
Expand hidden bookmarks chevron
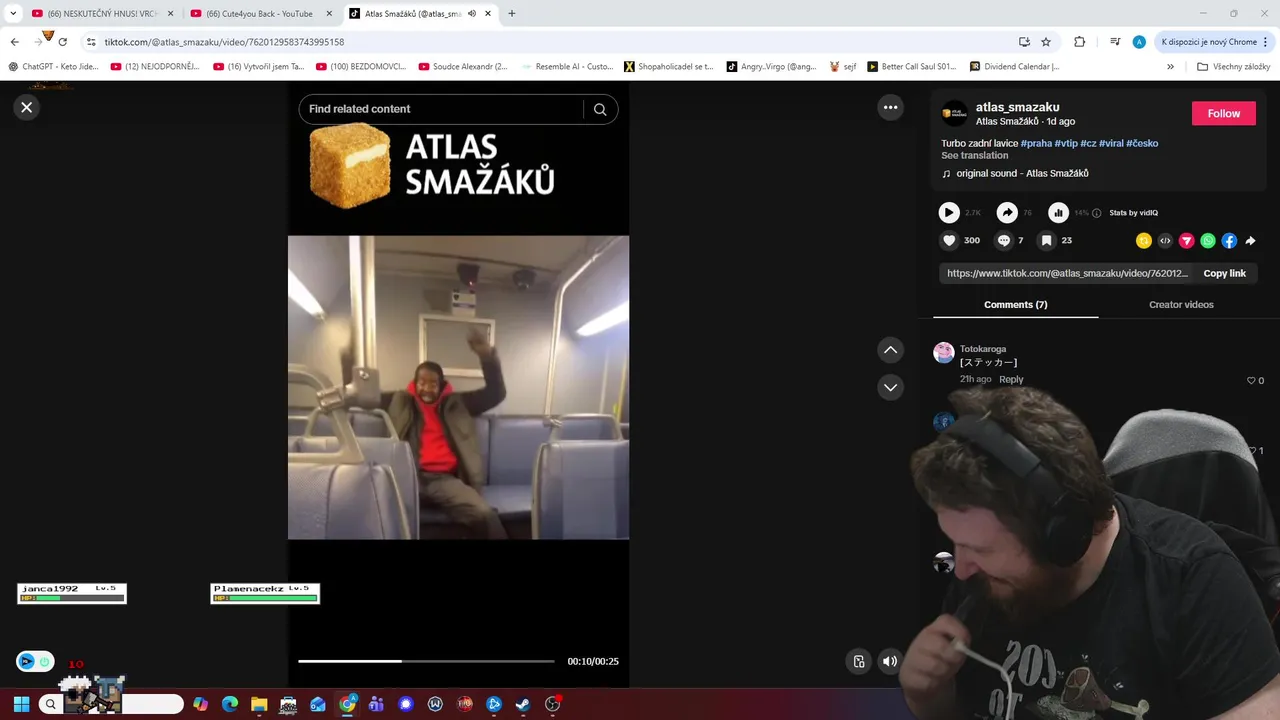(1170, 67)
